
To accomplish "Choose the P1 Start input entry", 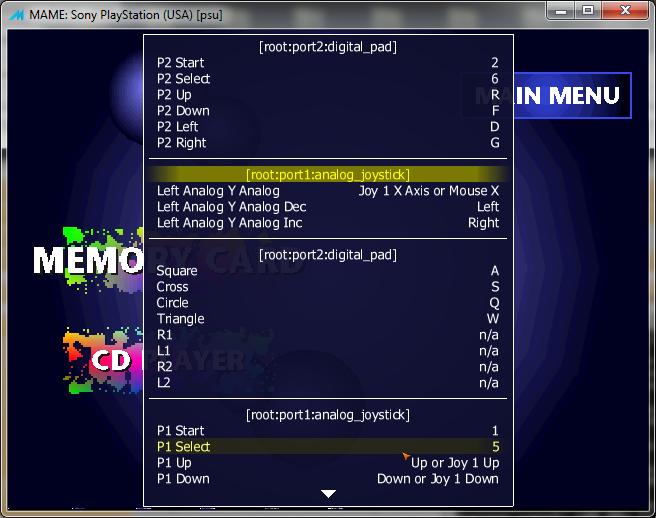I will (x=328, y=431).
